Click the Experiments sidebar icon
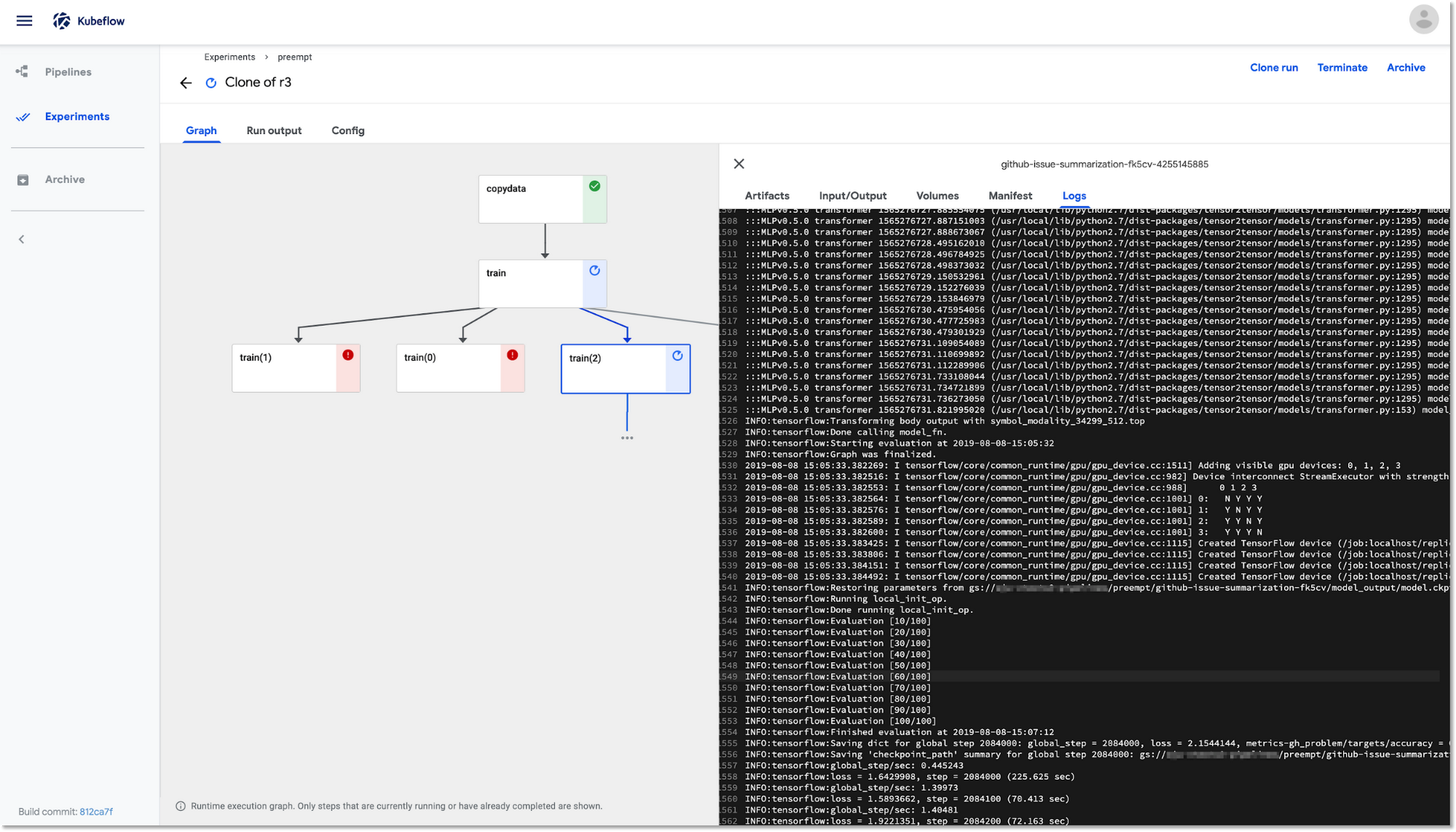This screenshot has width=1456, height=832. [22, 117]
